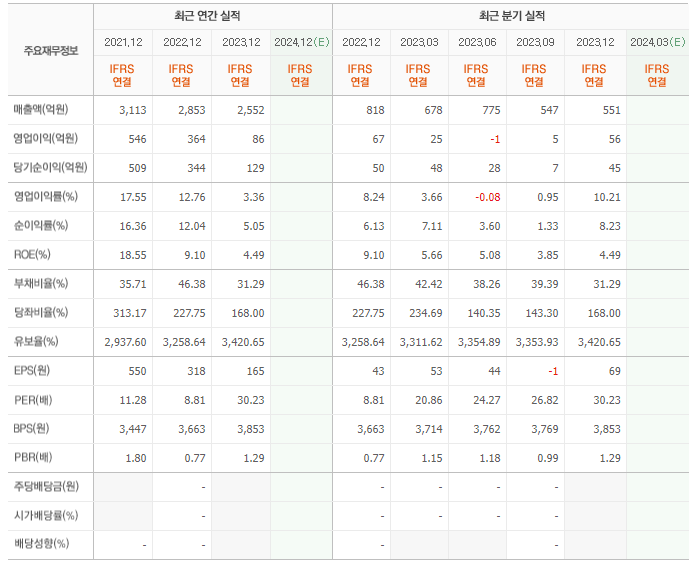Click ROE value 18.55
Viewport: 696px width, 565px height.
pos(133,255)
